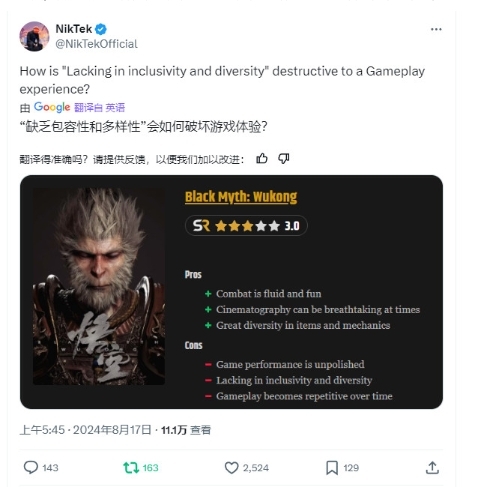
Task: Click the thumbs-down translation feedback icon
Action: coord(283,159)
